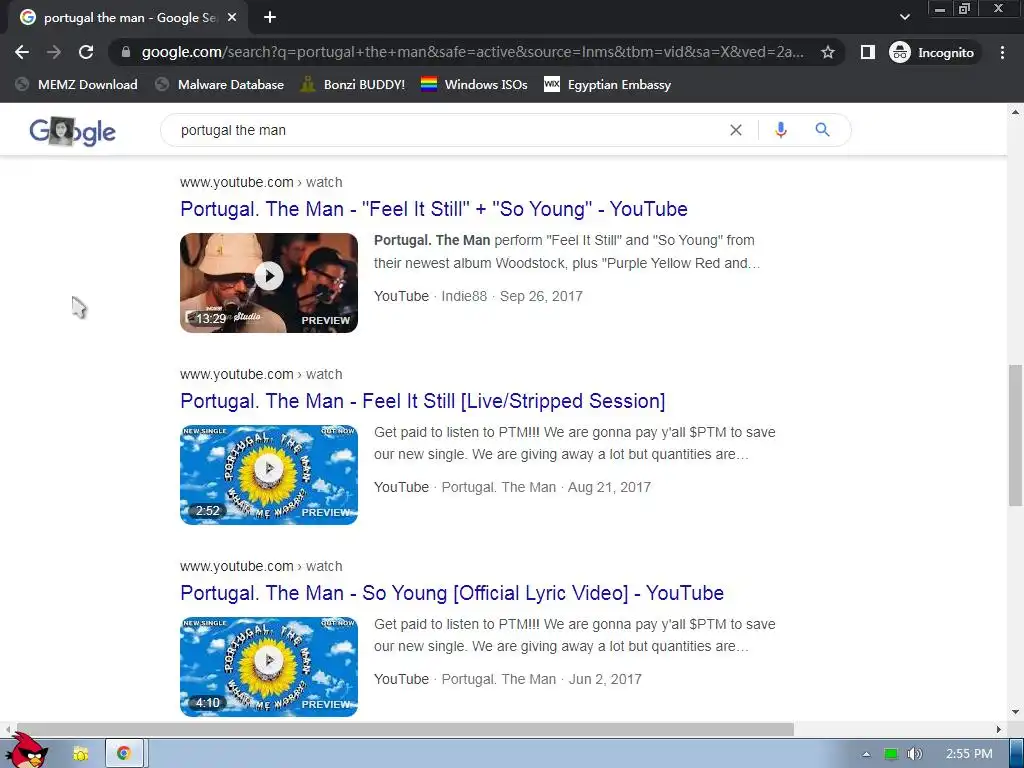Open a new browser tab
This screenshot has height=768, width=1024.
[x=270, y=18]
